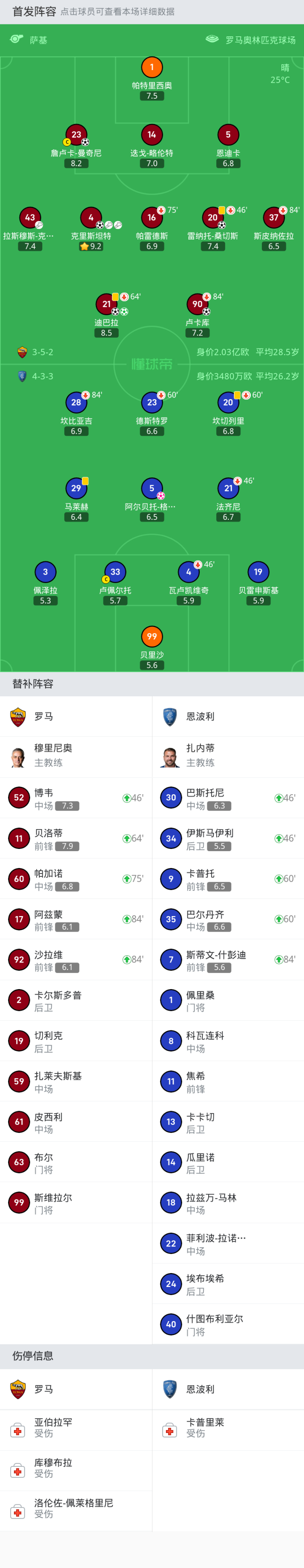Tap the medical icon beside 亚伯拉罕
Viewport: 304px width, 1568px height.
point(18,1431)
